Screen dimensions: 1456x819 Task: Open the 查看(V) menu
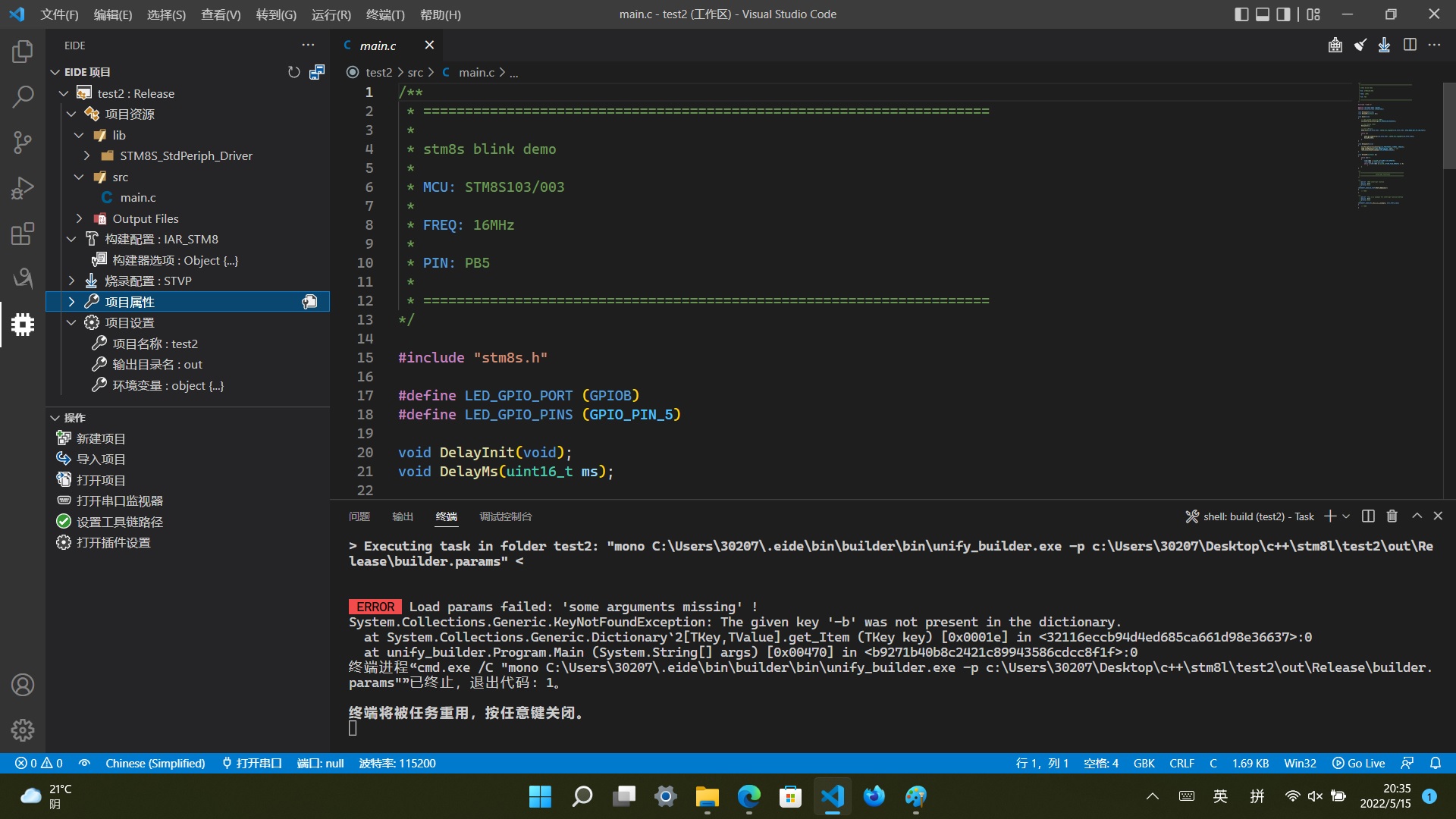tap(221, 14)
